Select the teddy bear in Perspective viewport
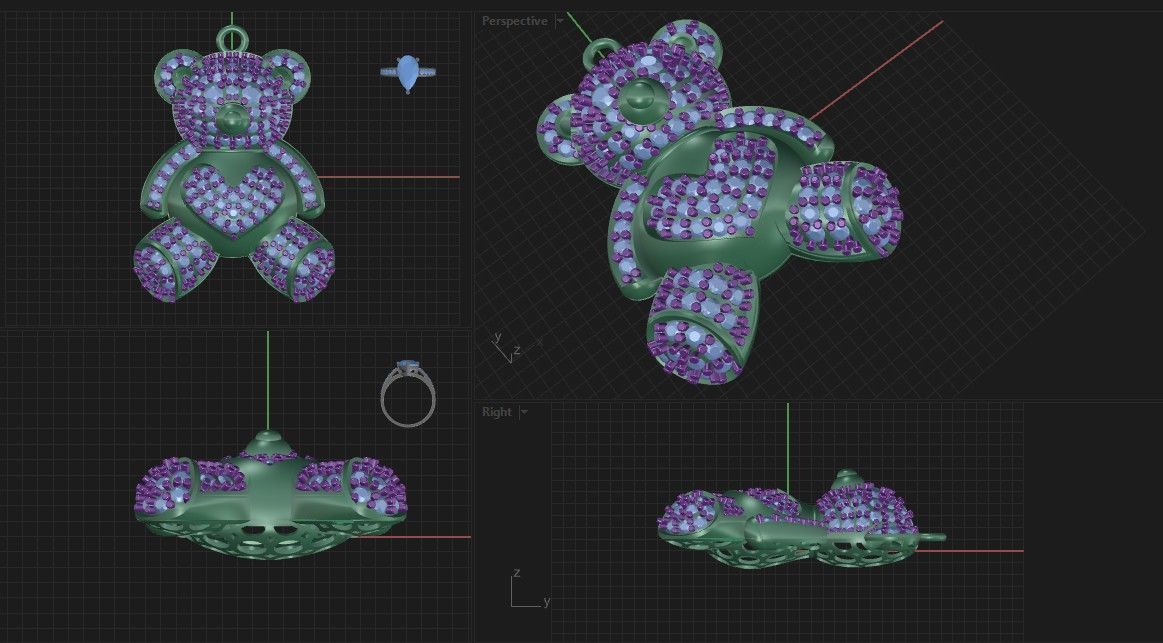The height and width of the screenshot is (643, 1163). 718,200
